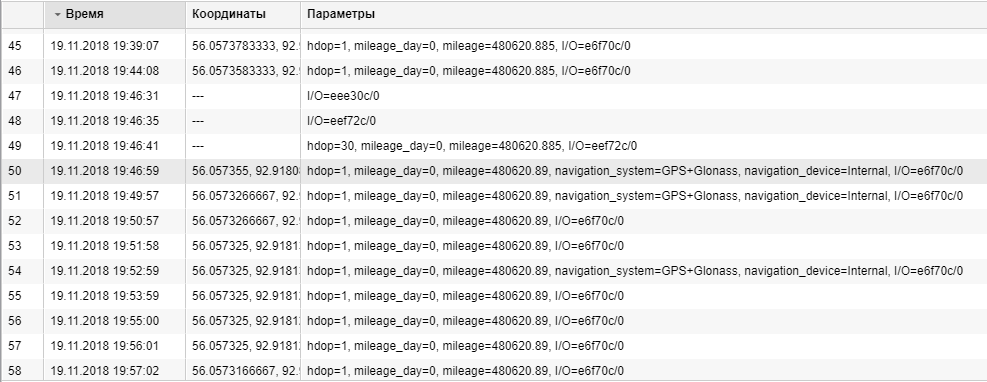
Task: Sort by the Время column header
Action: (115, 14)
